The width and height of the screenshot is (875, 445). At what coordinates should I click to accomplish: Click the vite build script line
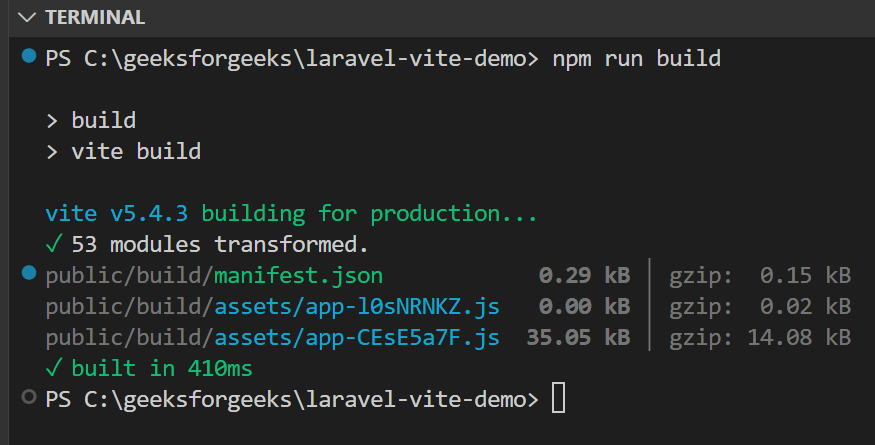(x=136, y=152)
